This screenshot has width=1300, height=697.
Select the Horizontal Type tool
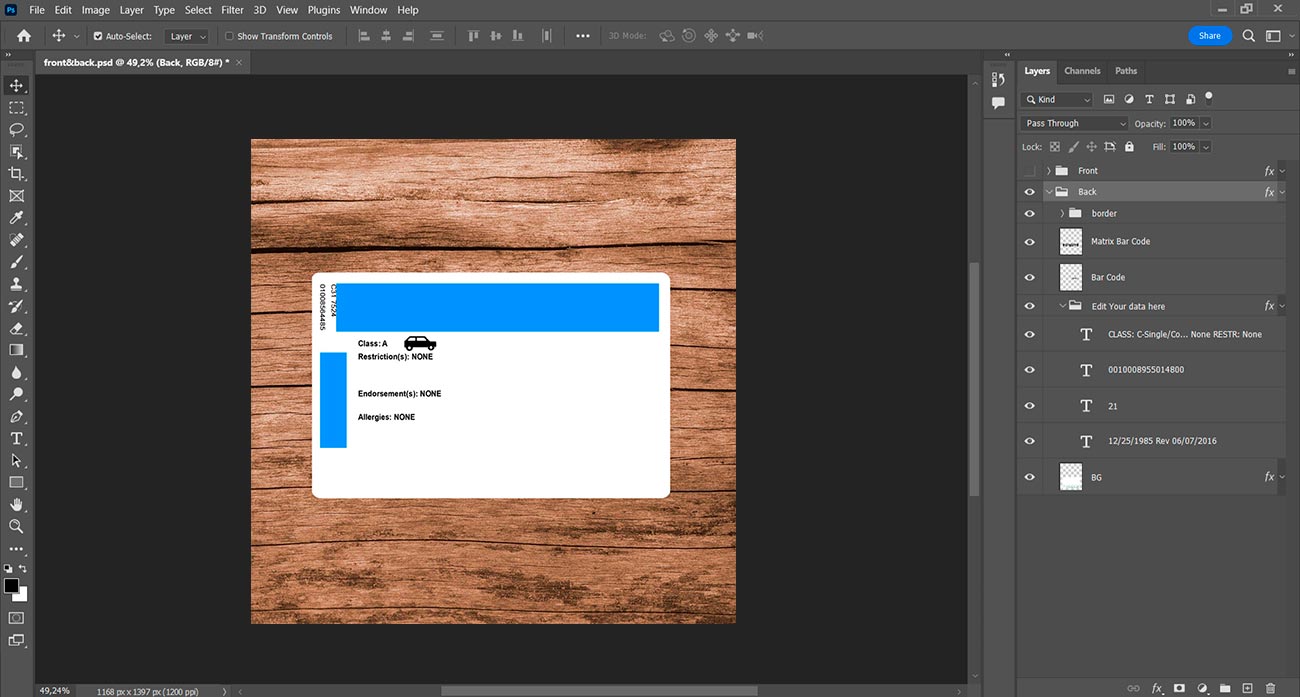[16, 438]
